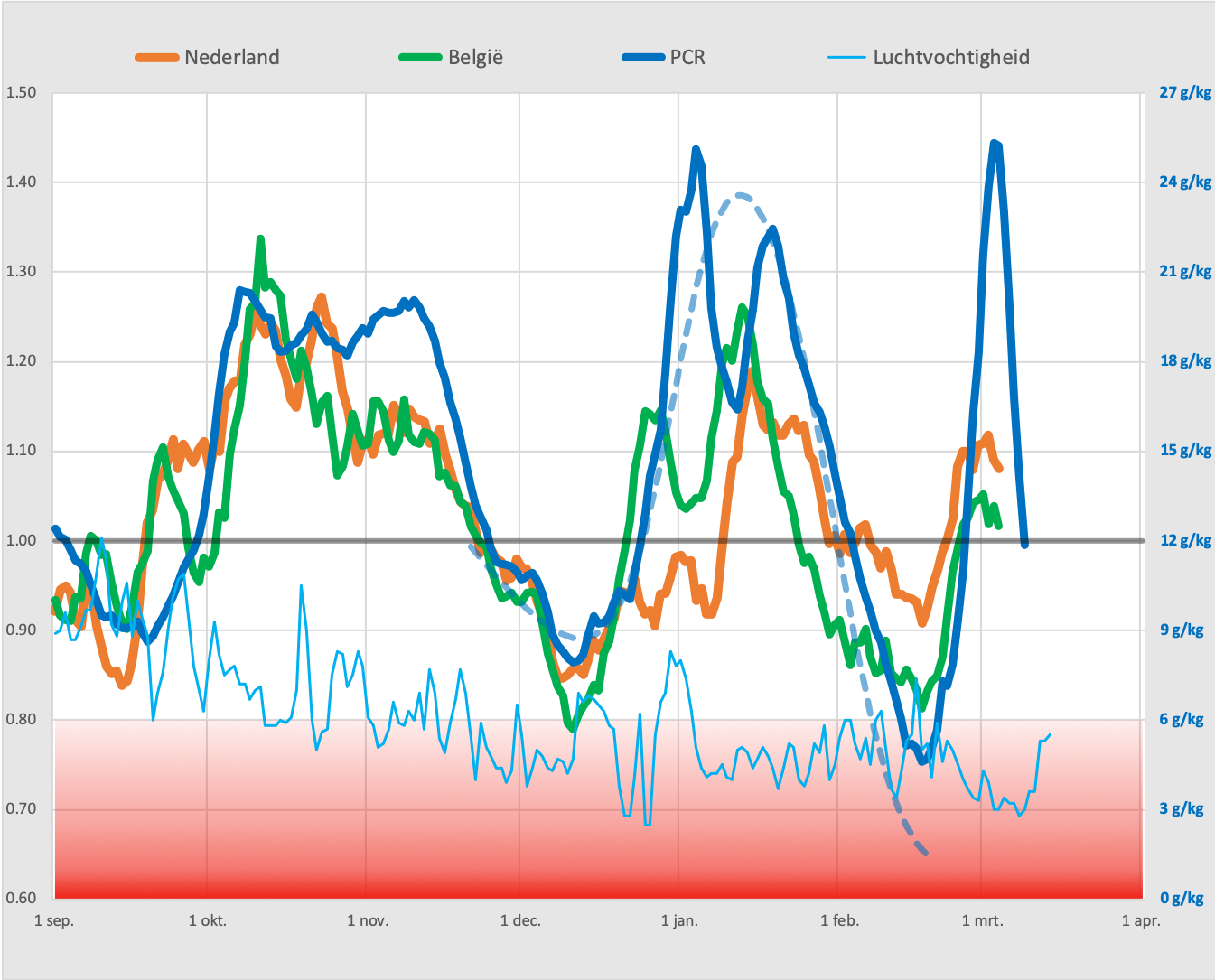
Task: Click the '1 jan.' date label
Action: [679, 920]
